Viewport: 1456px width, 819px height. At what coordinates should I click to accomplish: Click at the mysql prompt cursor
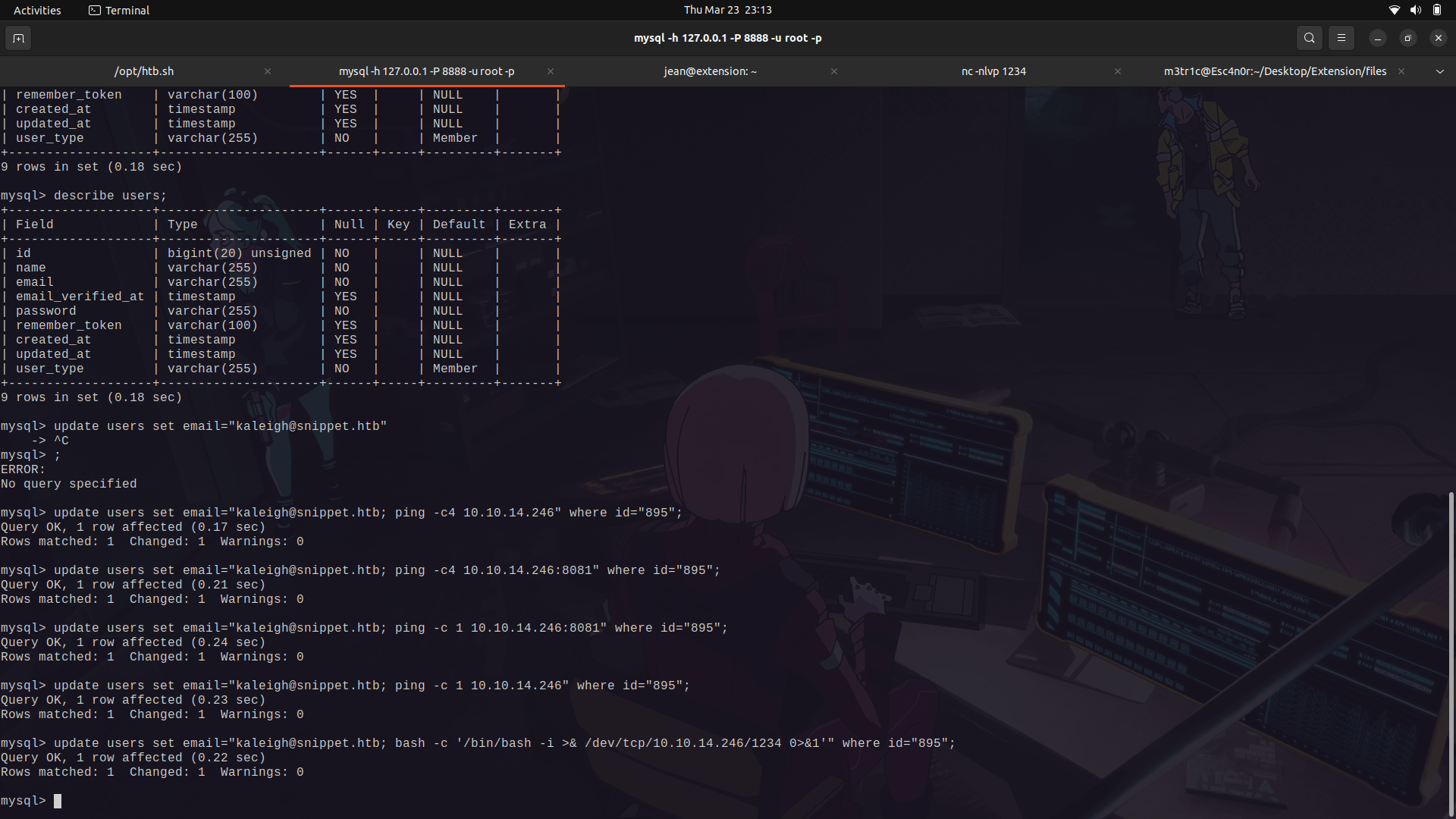tap(58, 801)
